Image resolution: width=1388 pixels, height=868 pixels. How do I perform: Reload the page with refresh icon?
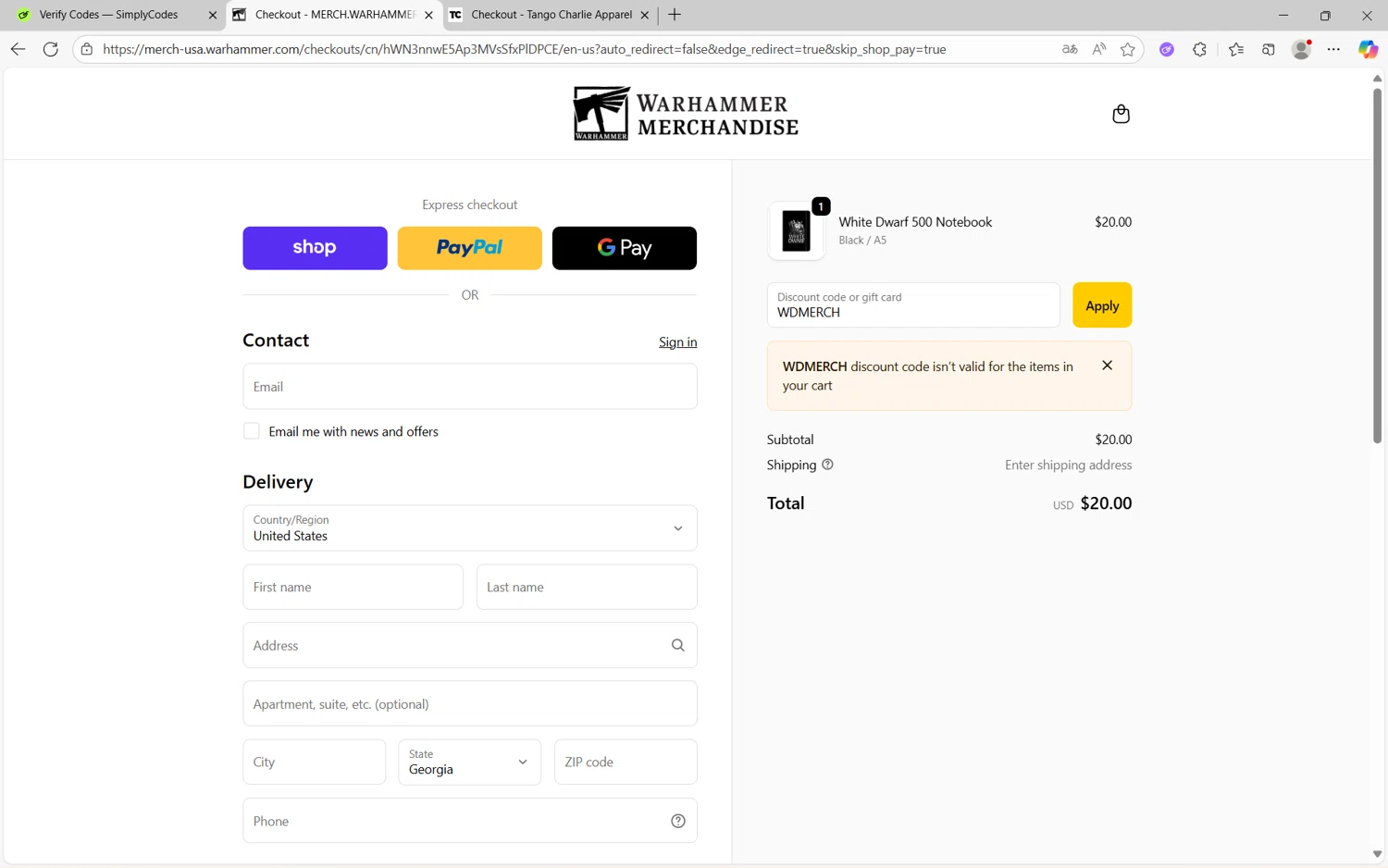click(51, 49)
